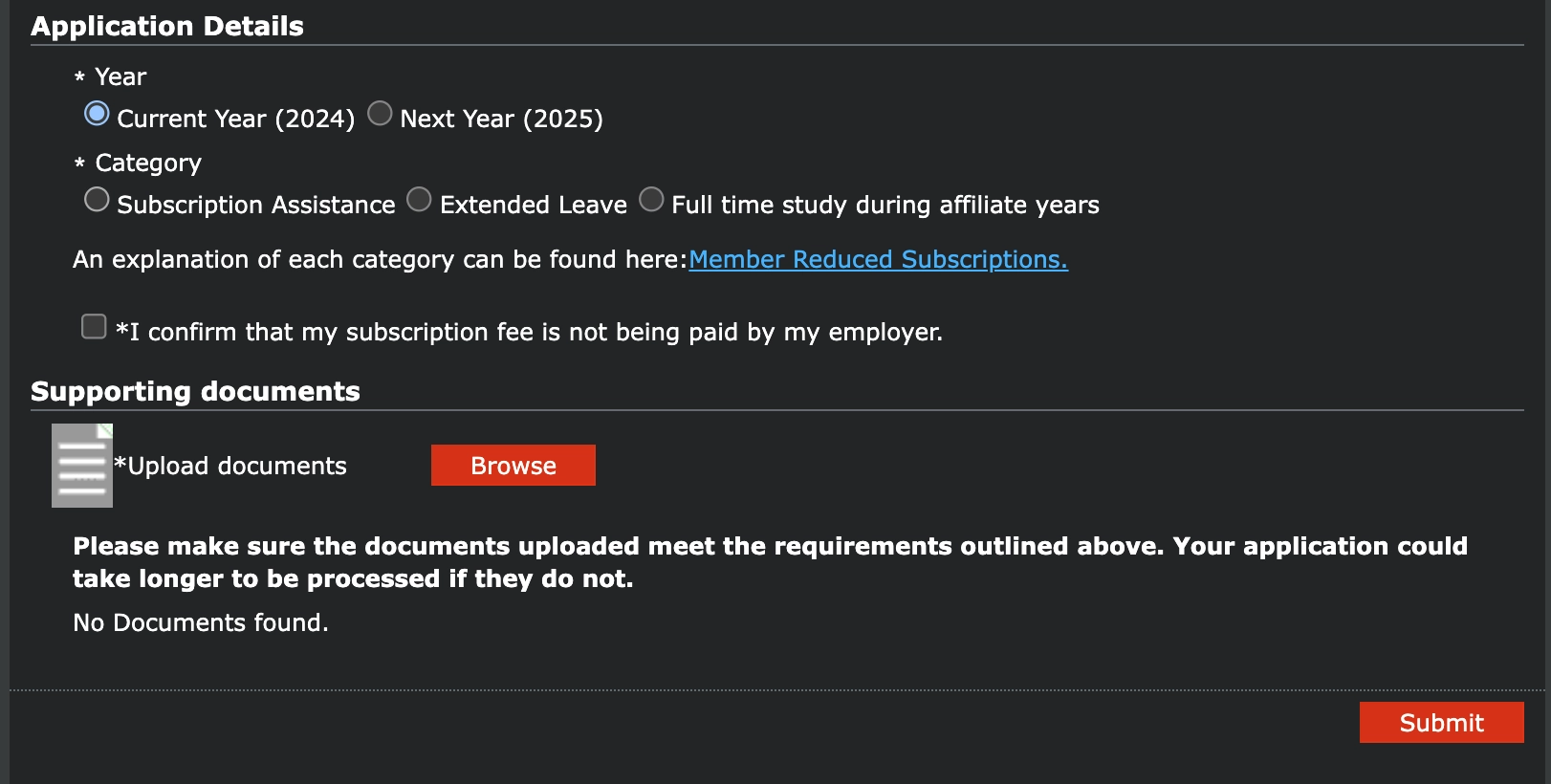
Task: Select the Full time study radio option
Action: pos(651,200)
